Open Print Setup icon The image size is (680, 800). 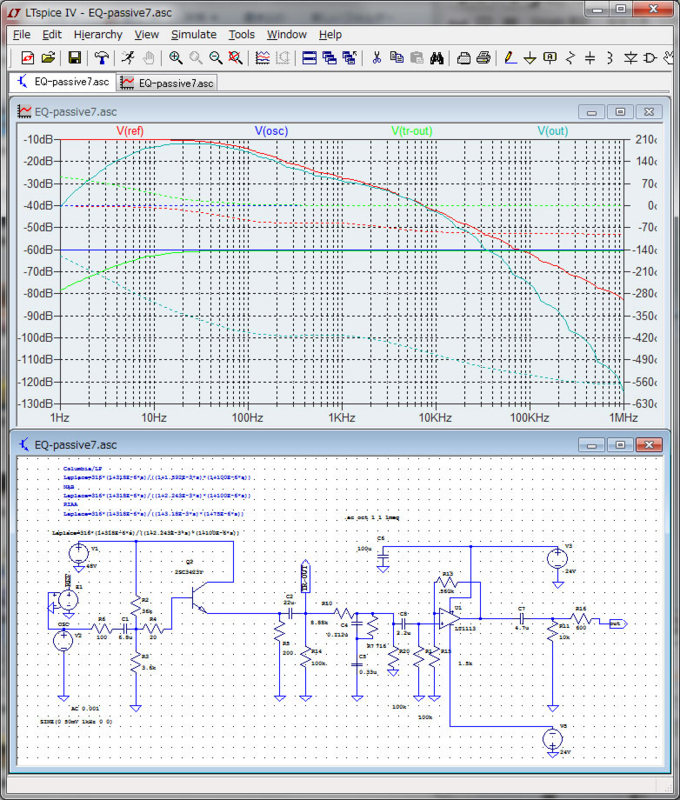[x=463, y=58]
